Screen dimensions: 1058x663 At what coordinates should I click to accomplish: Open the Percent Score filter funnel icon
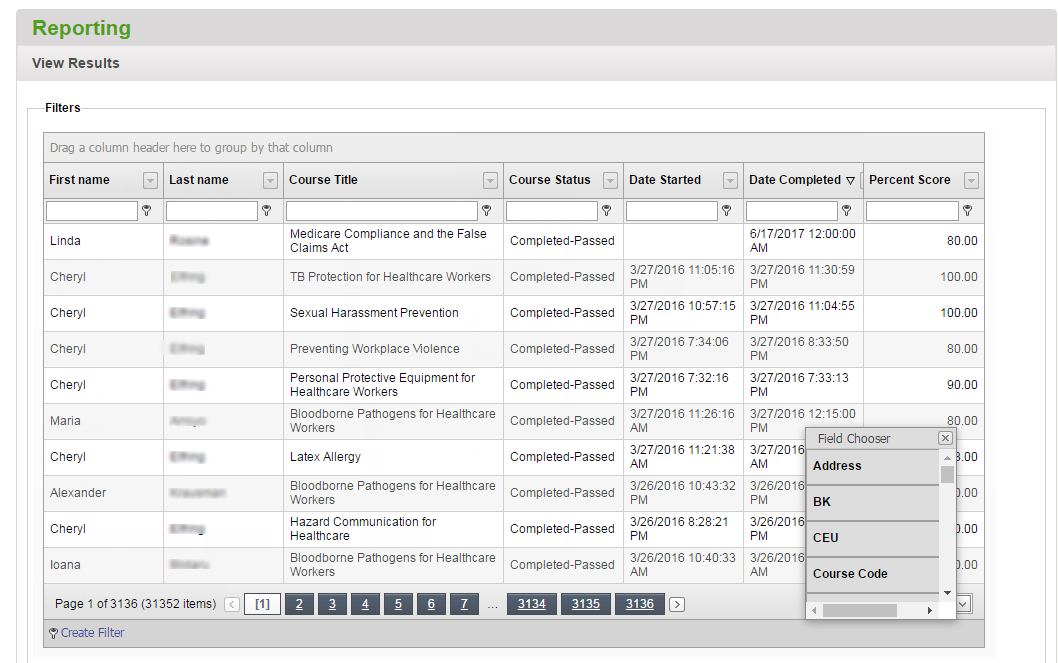(x=968, y=211)
